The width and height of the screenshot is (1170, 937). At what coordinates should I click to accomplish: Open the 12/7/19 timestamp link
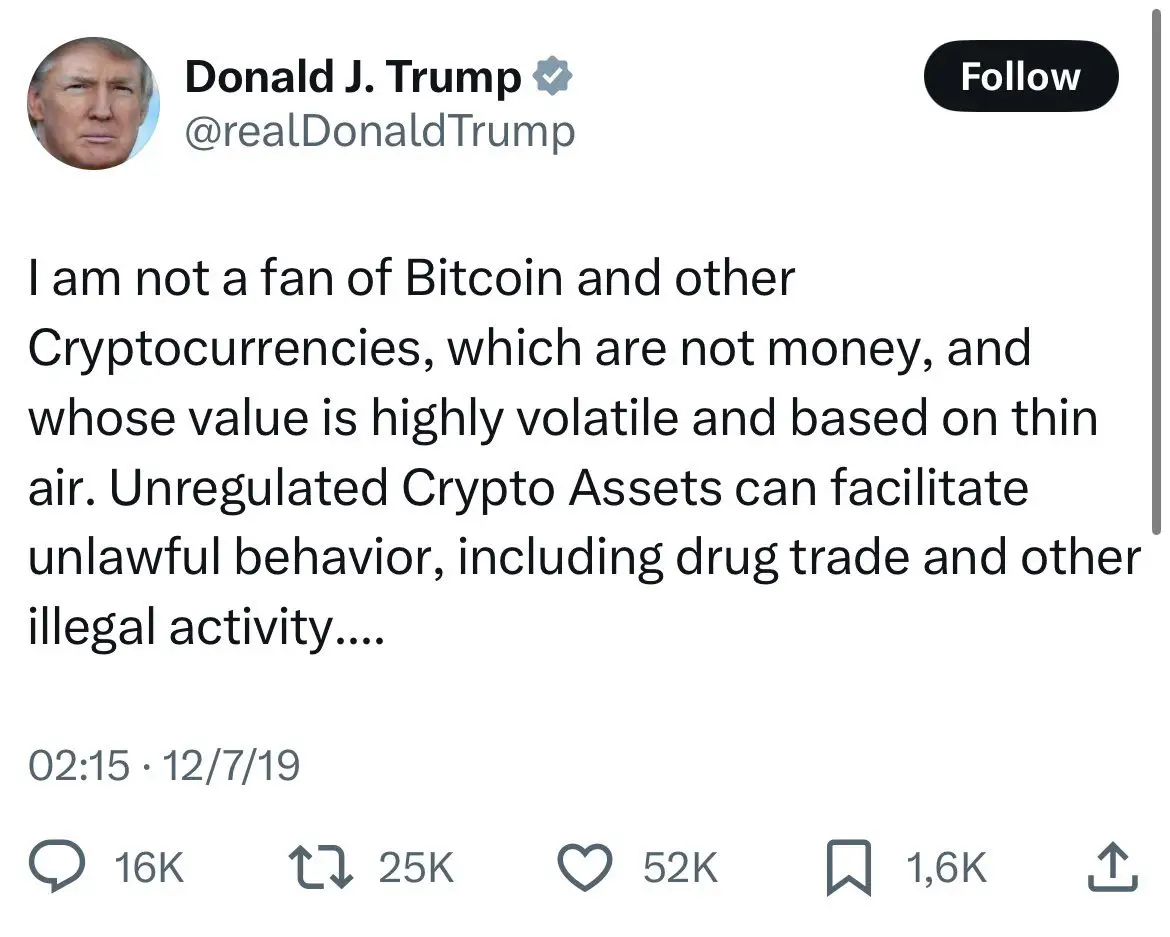point(236,764)
